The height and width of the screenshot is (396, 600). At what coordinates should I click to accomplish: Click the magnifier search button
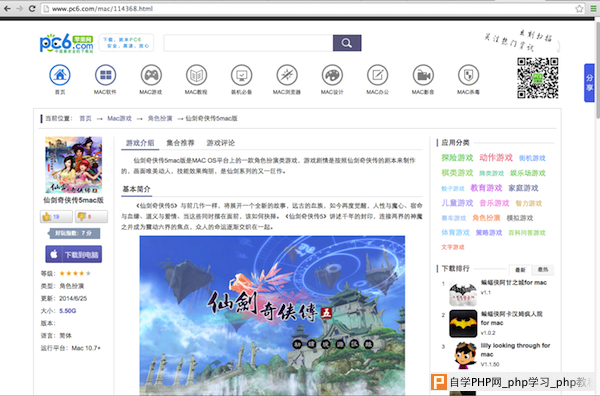point(347,43)
